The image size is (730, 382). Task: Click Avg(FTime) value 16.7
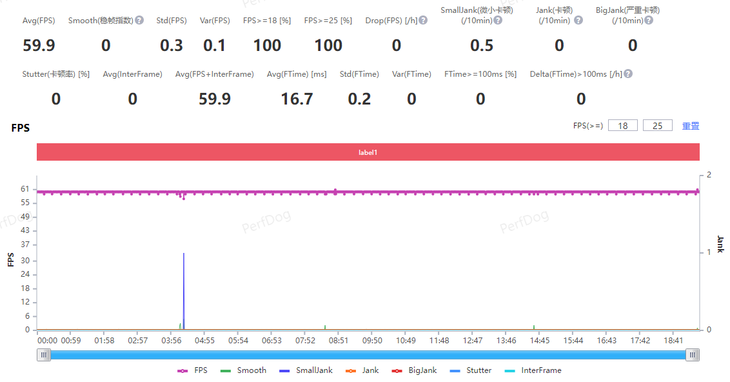pyautogui.click(x=297, y=99)
